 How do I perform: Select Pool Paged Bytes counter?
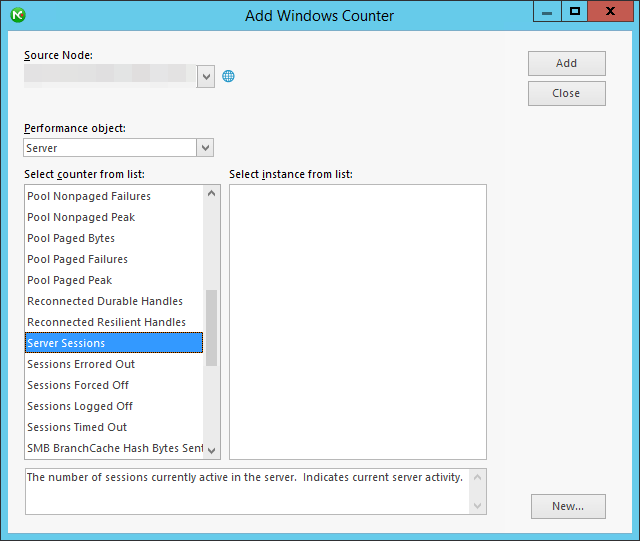(114, 238)
